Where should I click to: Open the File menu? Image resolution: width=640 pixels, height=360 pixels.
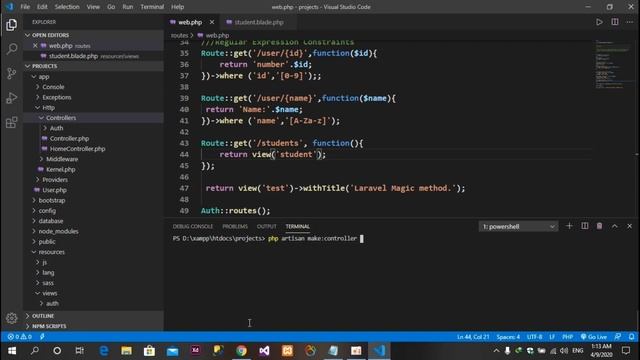pyautogui.click(x=25, y=7)
